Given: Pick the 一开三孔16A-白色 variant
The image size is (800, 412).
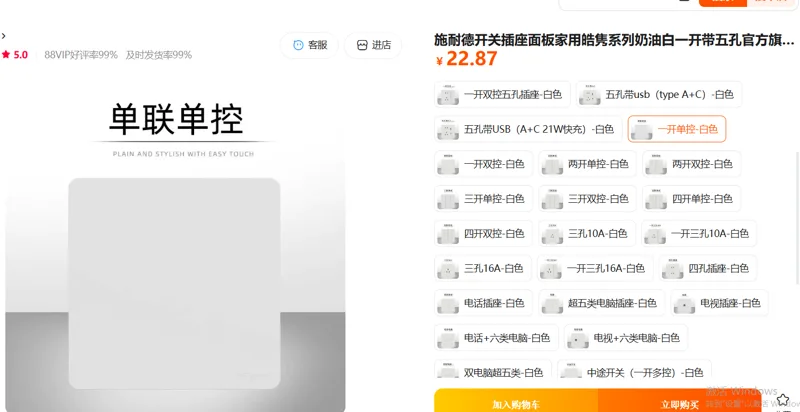Looking at the screenshot, I should [x=595, y=268].
